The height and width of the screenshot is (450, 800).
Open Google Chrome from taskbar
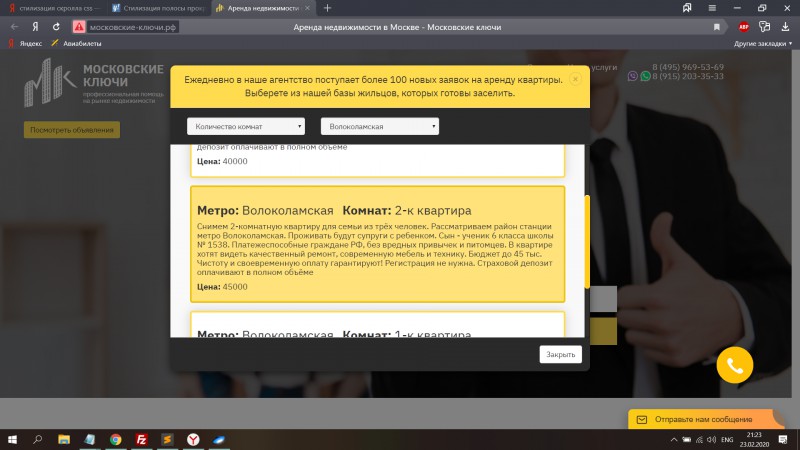pos(116,439)
